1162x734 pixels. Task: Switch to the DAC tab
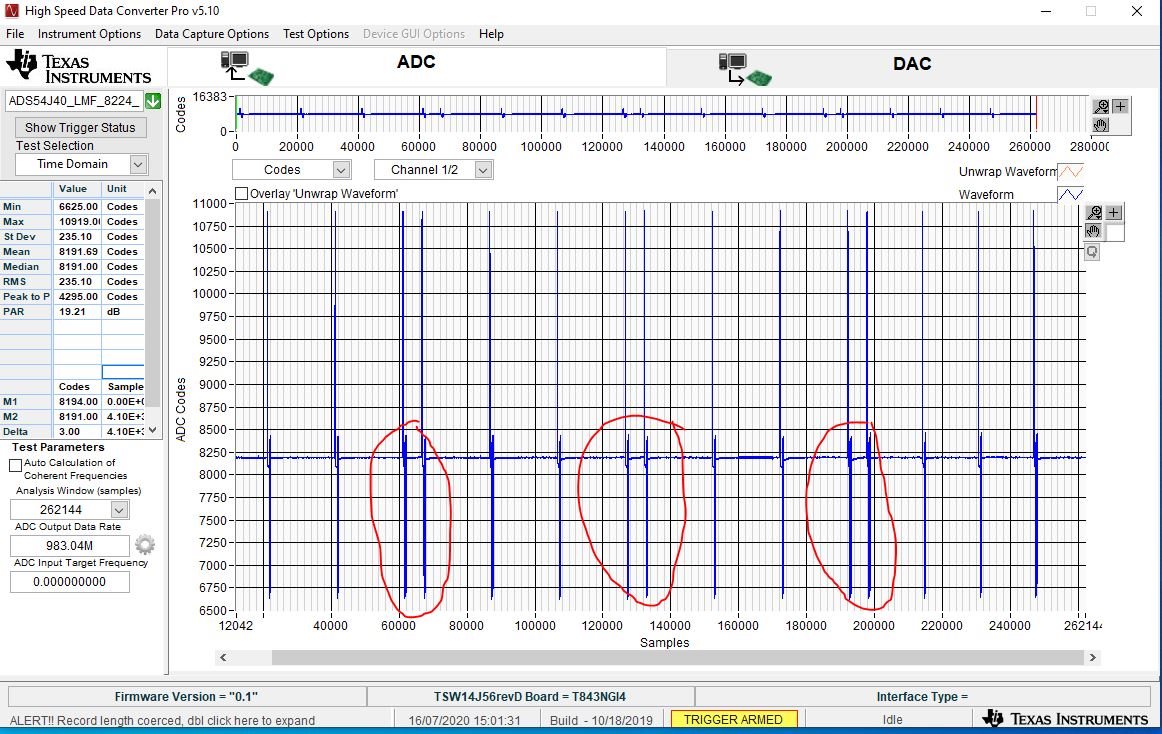(912, 67)
